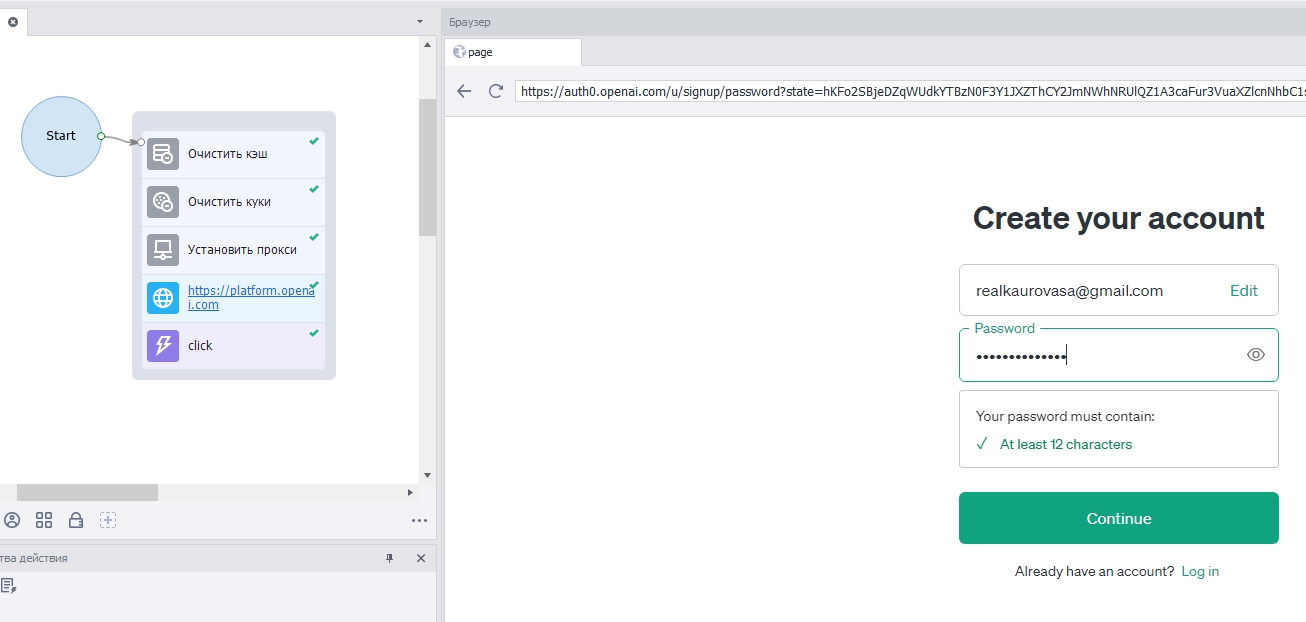Click the vertical scrollbar down arrow
The width and height of the screenshot is (1306, 622).
tap(428, 475)
